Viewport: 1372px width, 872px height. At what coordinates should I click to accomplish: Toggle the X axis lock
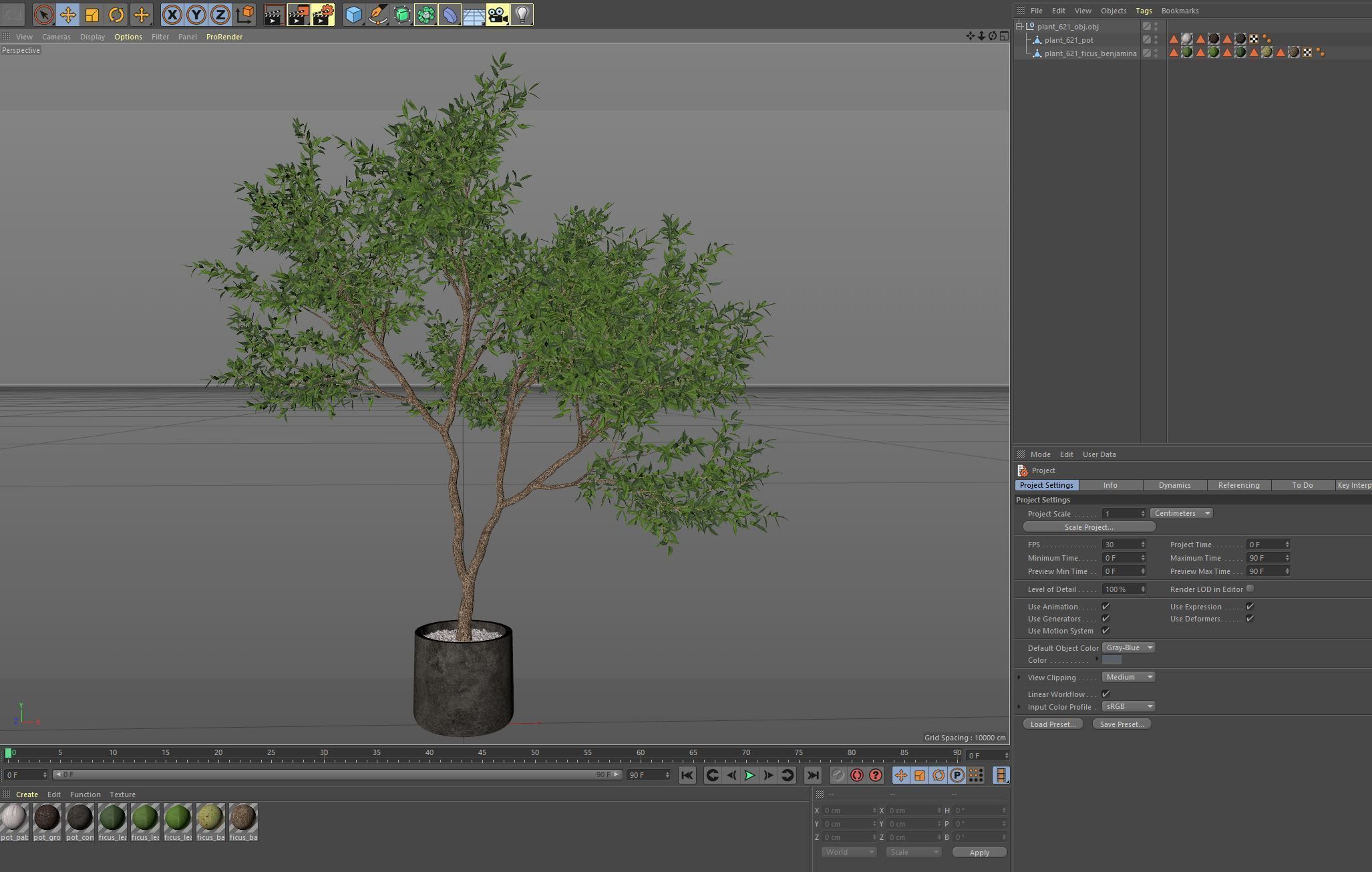coord(172,15)
